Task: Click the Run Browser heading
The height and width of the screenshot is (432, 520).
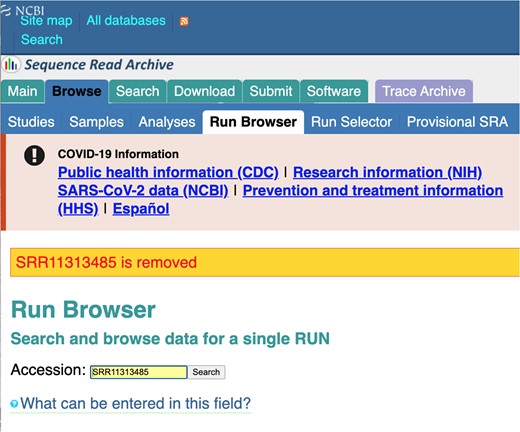Action: point(83,310)
